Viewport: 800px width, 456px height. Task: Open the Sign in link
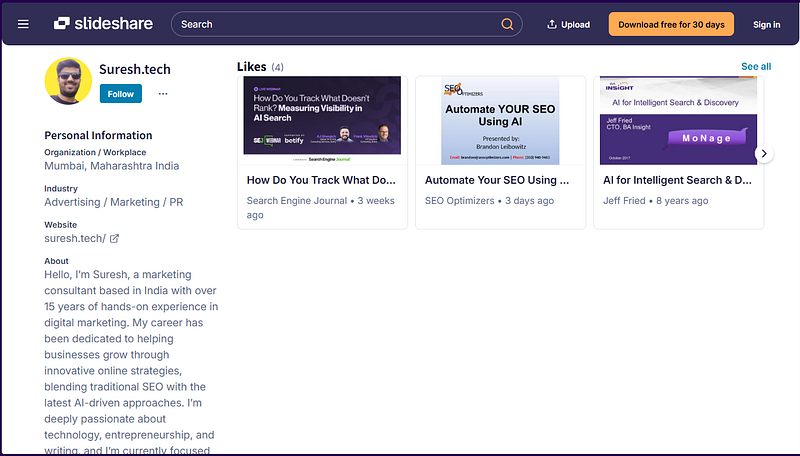[766, 24]
